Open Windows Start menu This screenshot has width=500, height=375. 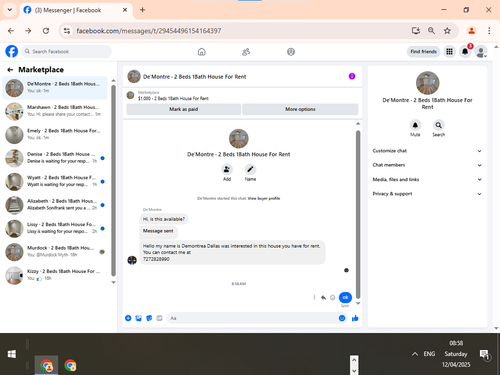(x=12, y=354)
